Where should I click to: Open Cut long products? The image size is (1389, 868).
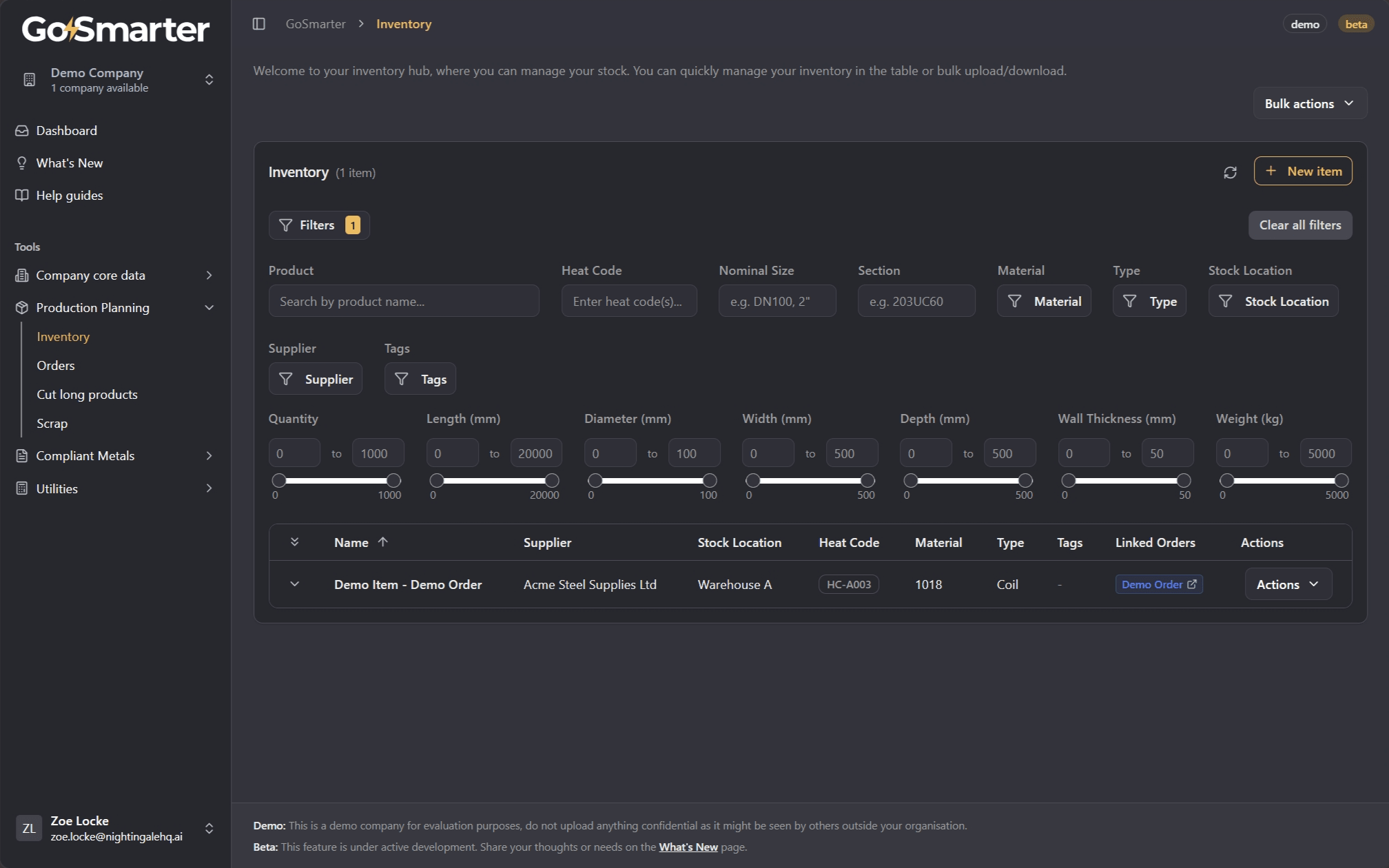tap(88, 395)
